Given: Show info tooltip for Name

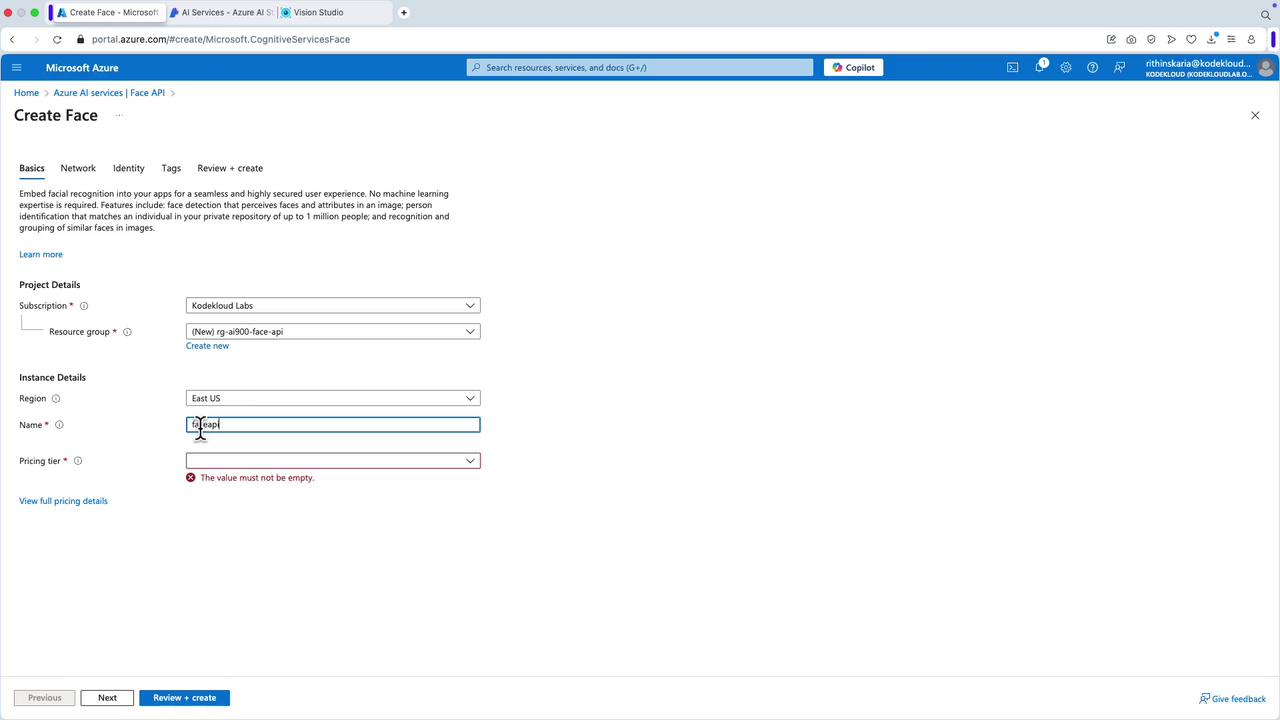Looking at the screenshot, I should click(x=59, y=425).
